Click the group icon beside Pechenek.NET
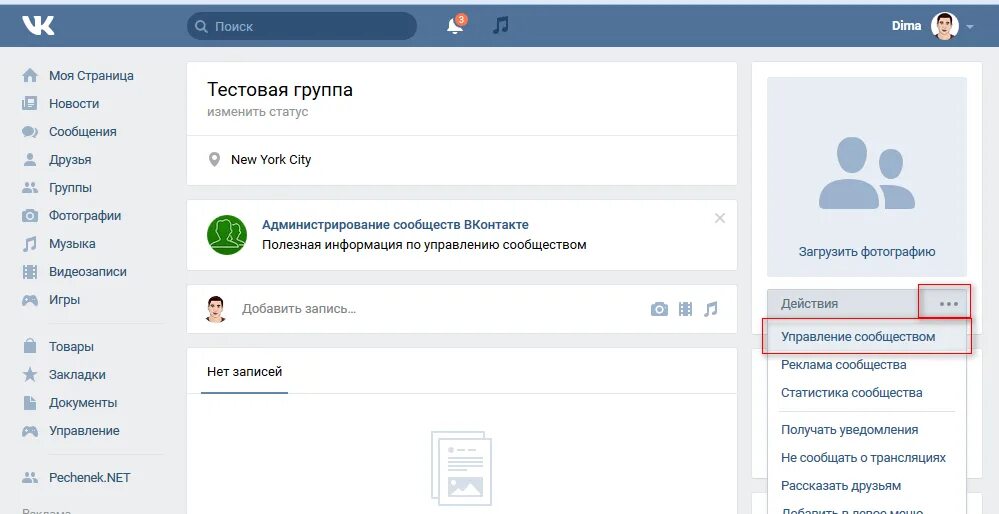999x514 pixels. point(30,478)
